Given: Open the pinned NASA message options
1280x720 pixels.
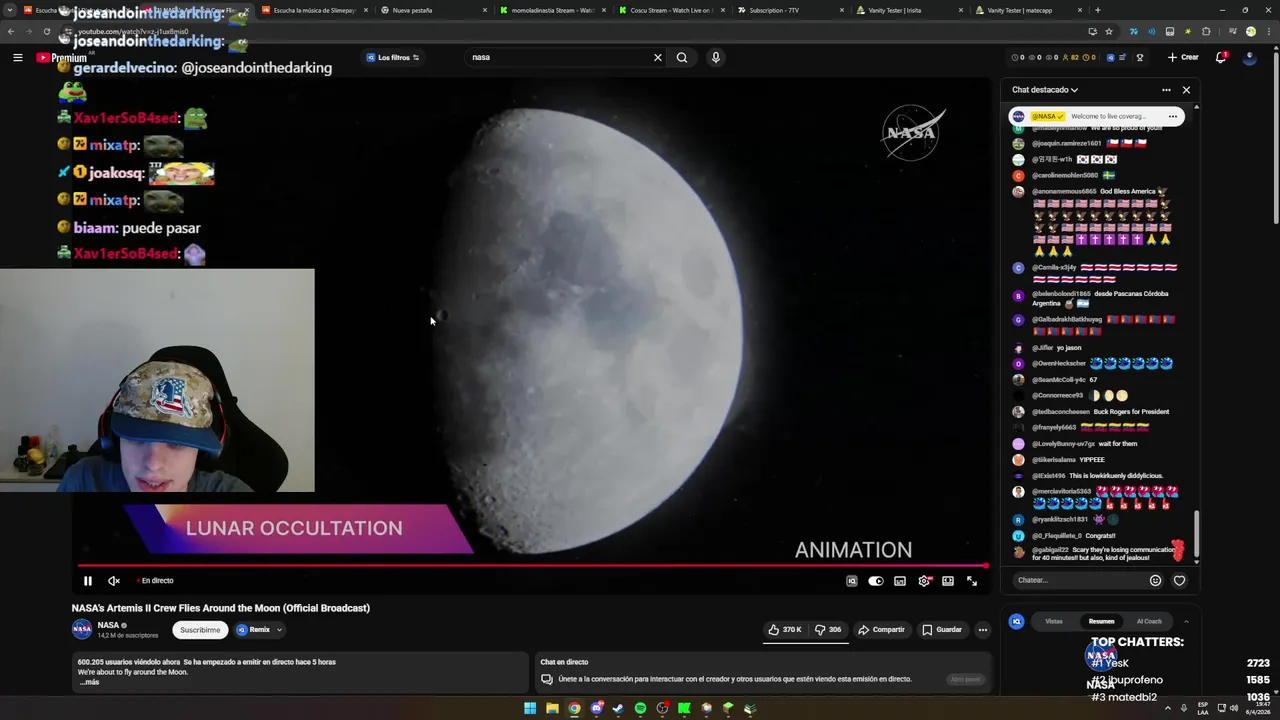Looking at the screenshot, I should pos(1173,116).
